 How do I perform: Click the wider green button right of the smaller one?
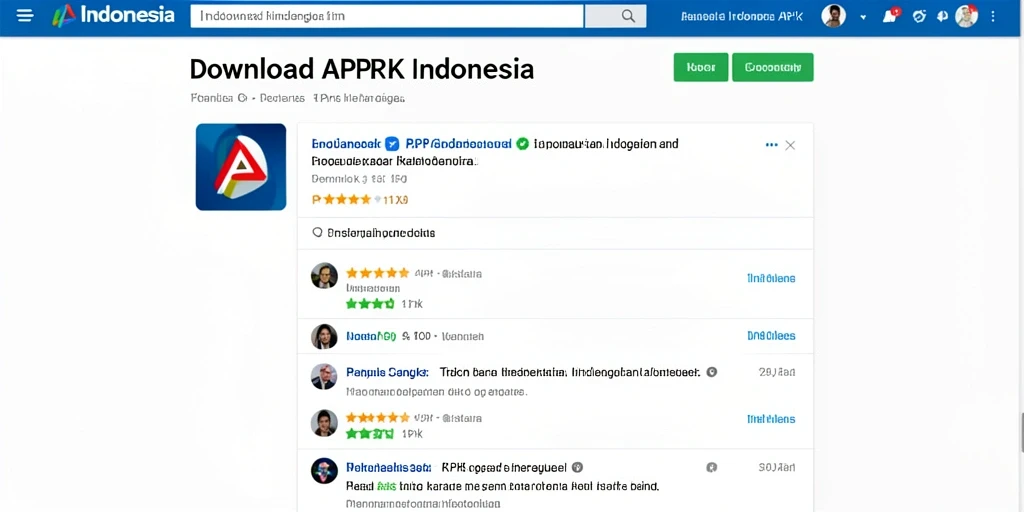773,67
